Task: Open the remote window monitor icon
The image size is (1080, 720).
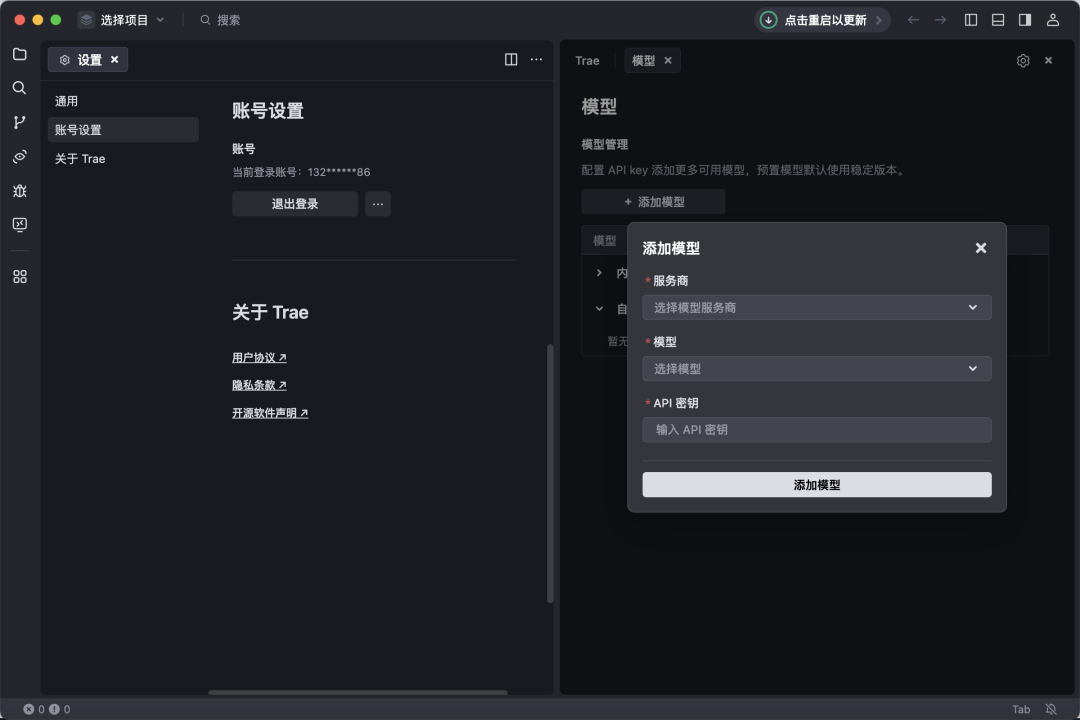Action: pyautogui.click(x=20, y=225)
